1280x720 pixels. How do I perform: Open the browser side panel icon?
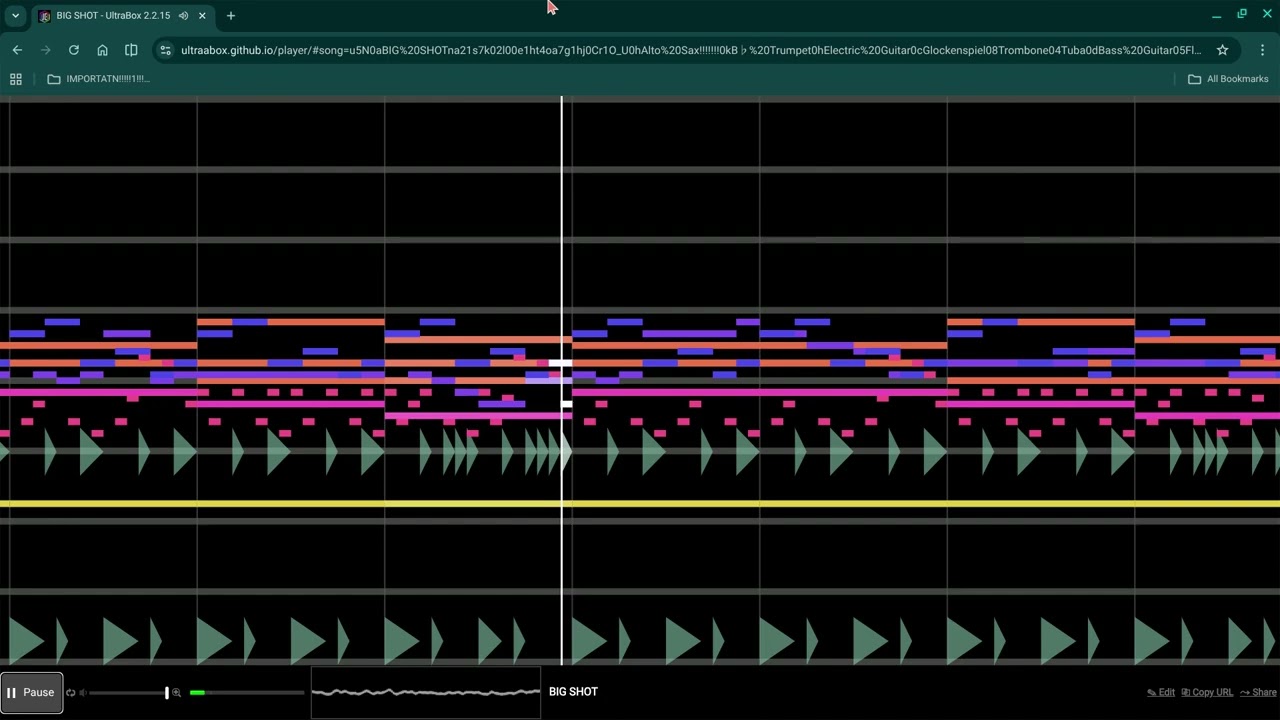pyautogui.click(x=131, y=50)
